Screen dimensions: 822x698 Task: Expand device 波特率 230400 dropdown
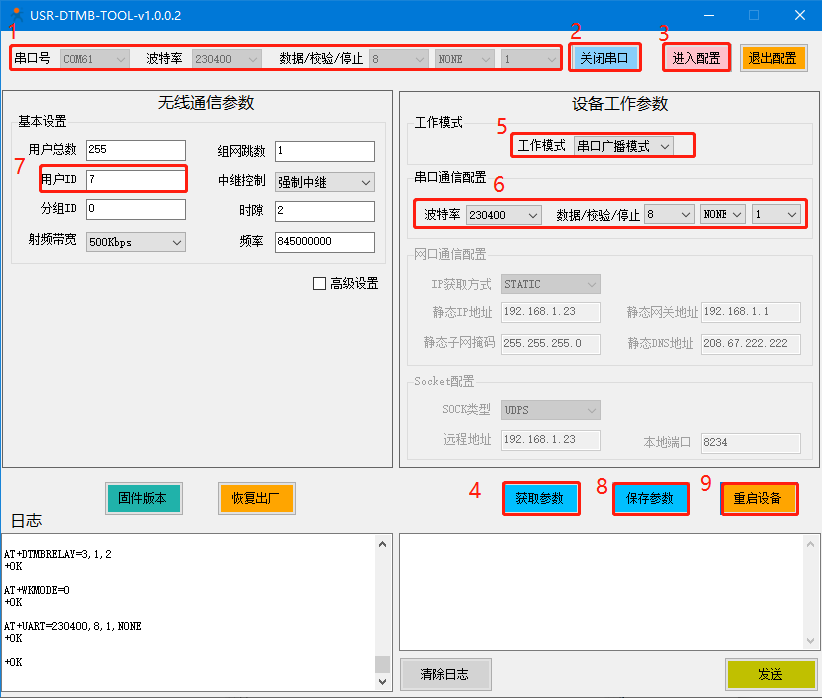click(504, 215)
